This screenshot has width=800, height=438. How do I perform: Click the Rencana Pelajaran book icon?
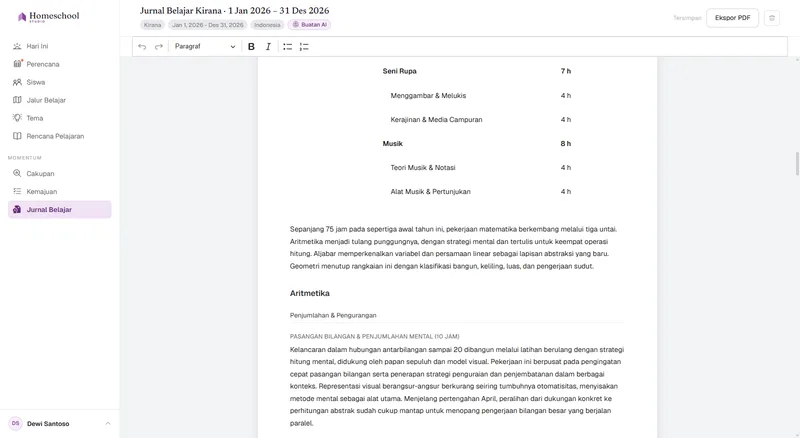click(17, 136)
